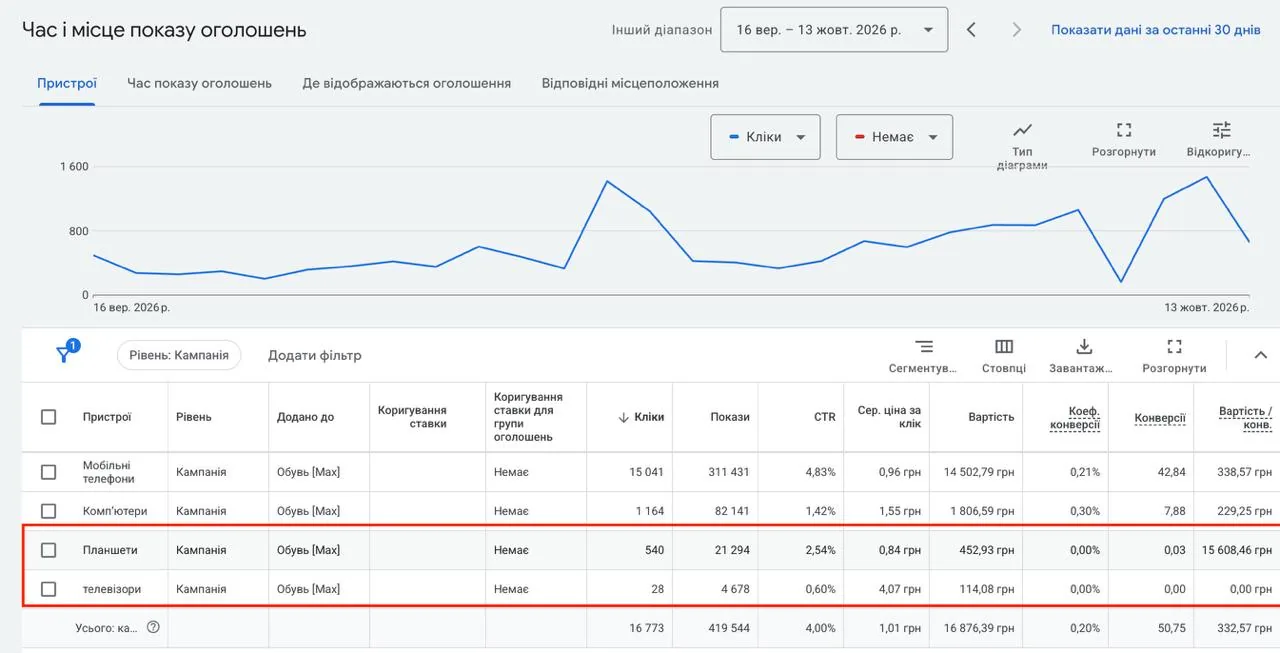Open the Стовпці columns icon
Viewport: 1280px width, 653px height.
[1004, 347]
